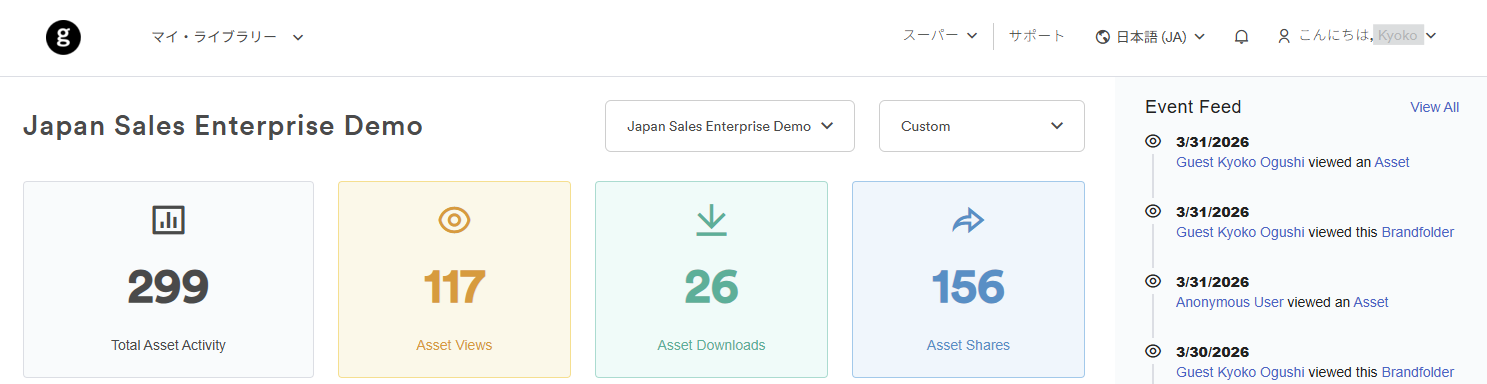Click the 3/30/2026 event date

tap(1213, 351)
